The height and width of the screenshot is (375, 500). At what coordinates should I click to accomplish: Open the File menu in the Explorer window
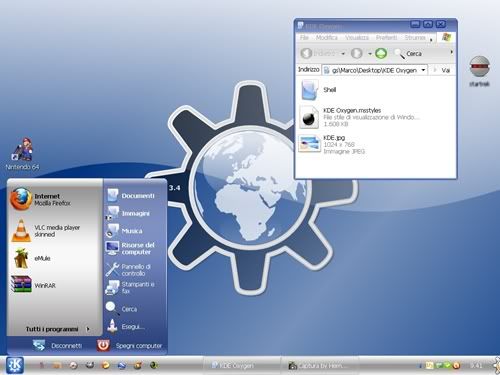point(304,38)
